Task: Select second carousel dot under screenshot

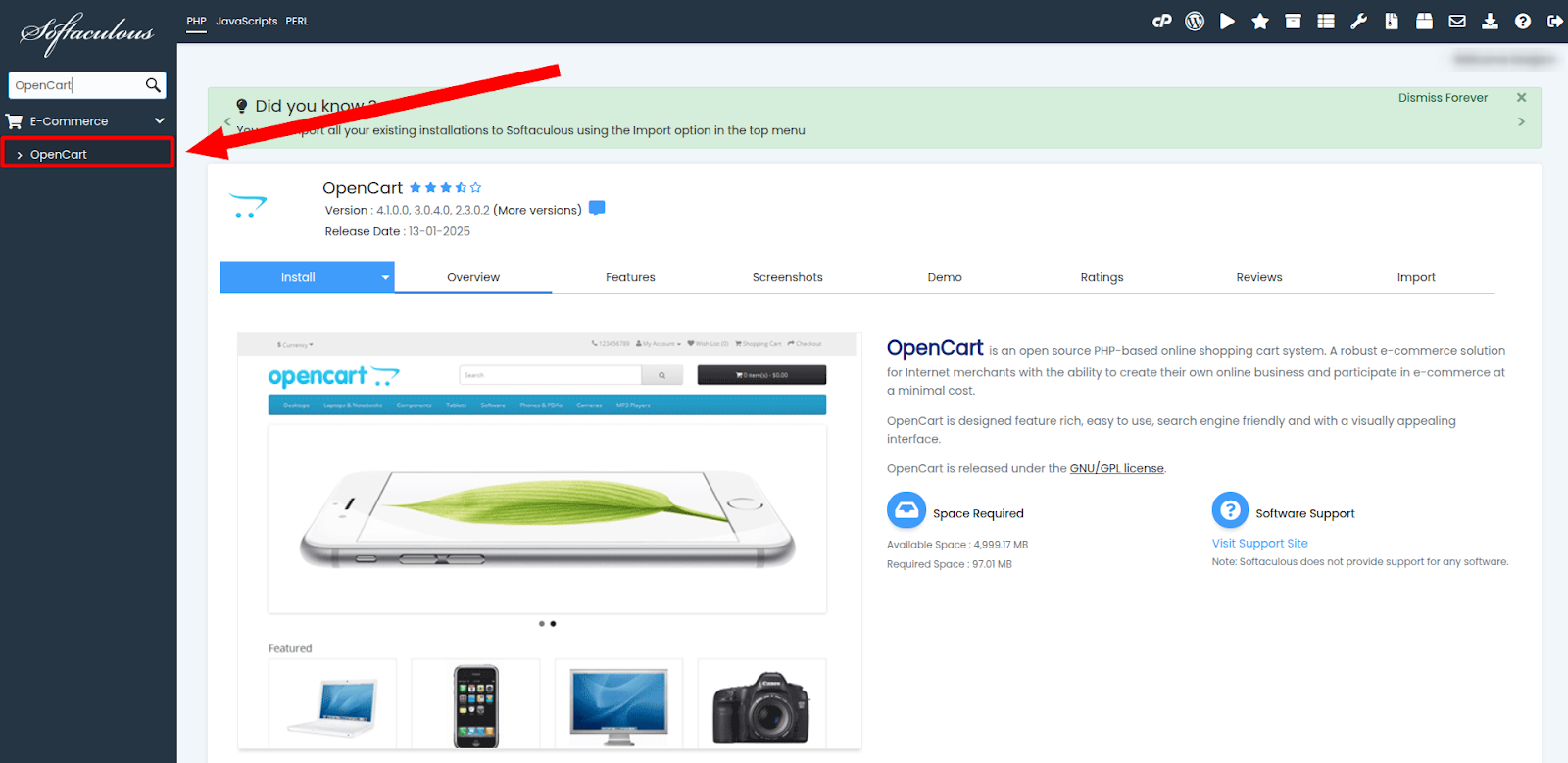Action: click(x=553, y=623)
